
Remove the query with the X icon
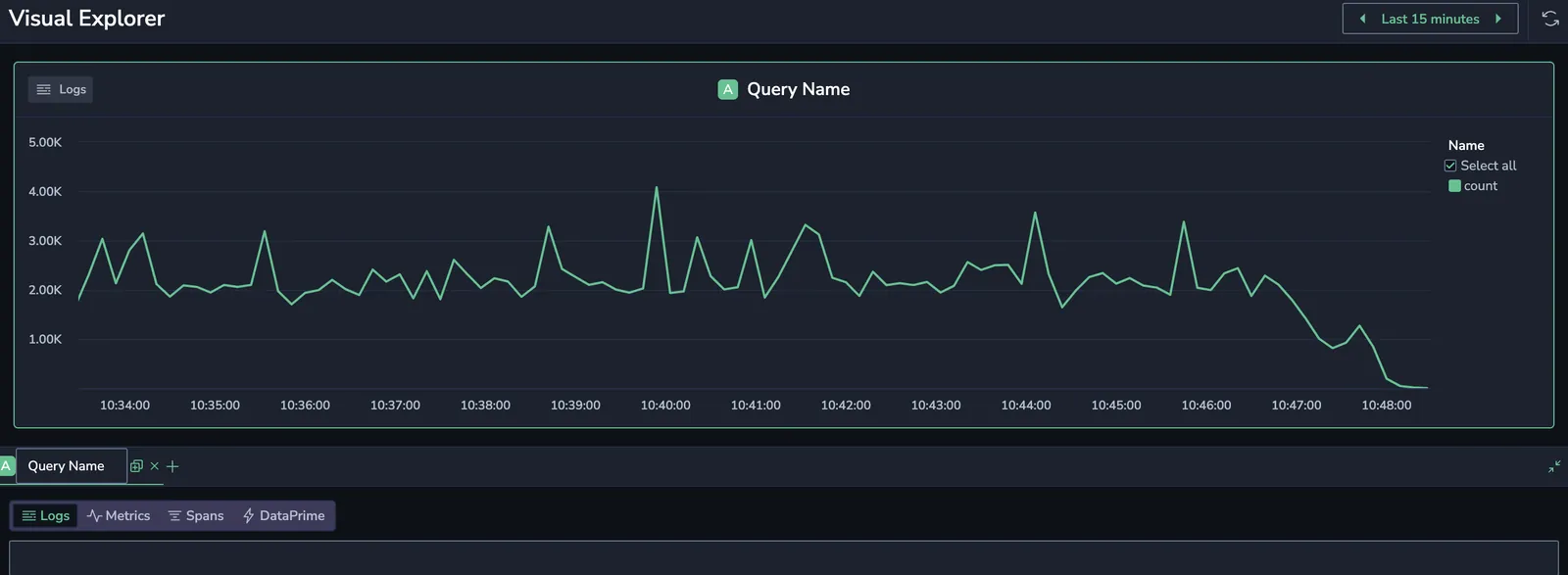coord(154,466)
